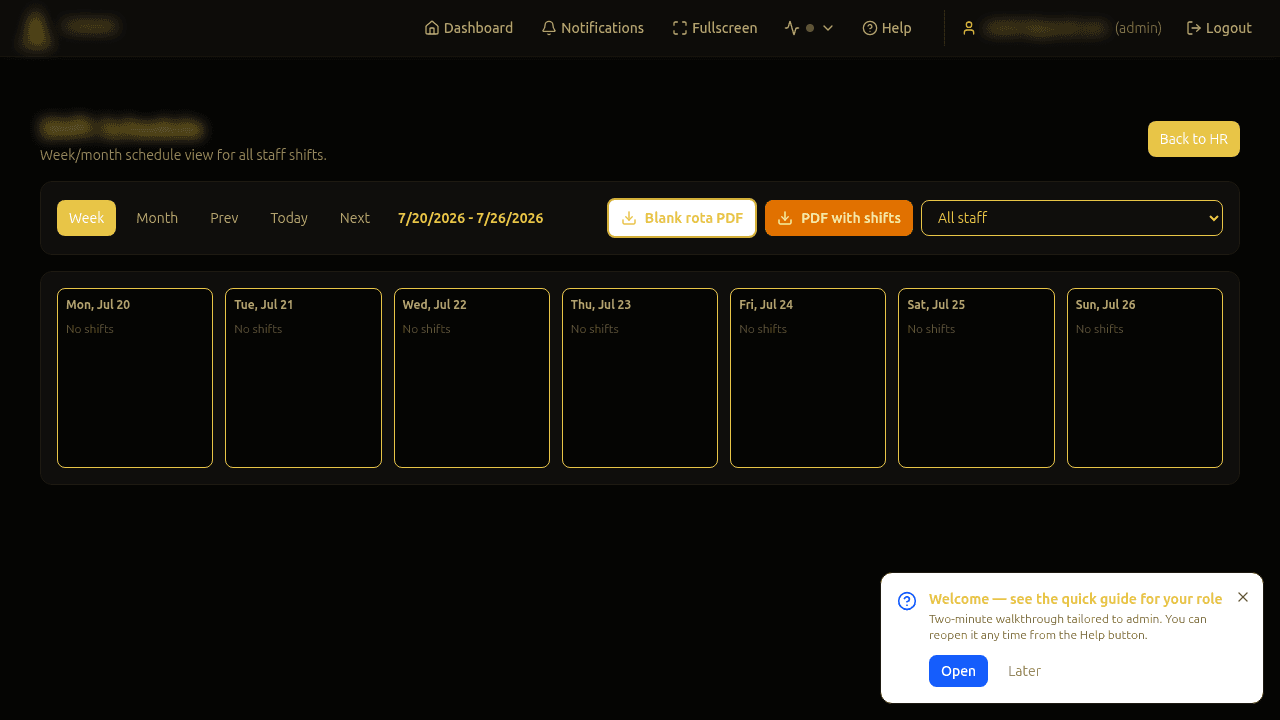This screenshot has width=1280, height=720.
Task: Switch to Month view
Action: tap(157, 218)
